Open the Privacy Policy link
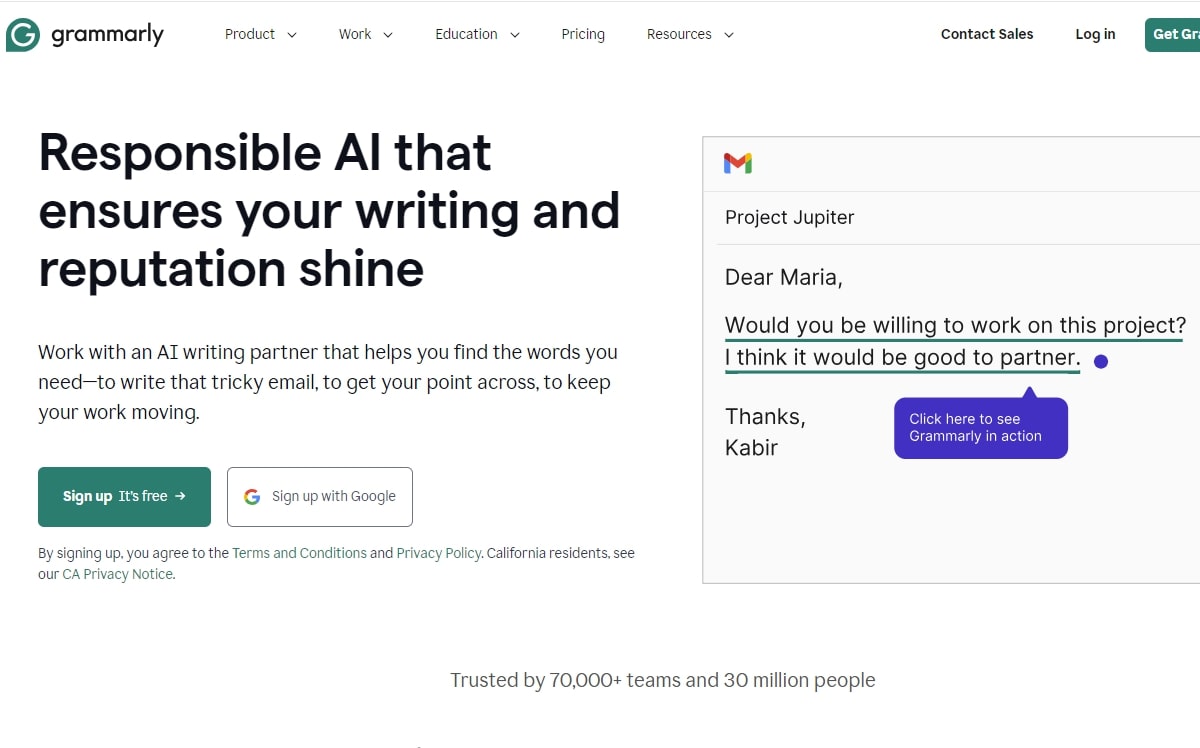The image size is (1200, 748). [439, 553]
